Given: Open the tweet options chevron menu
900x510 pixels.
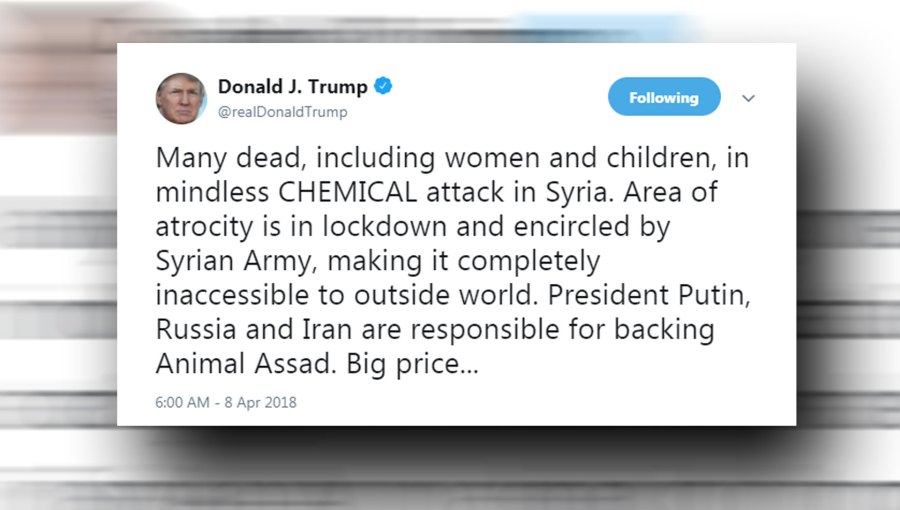Looking at the screenshot, I should tap(748, 98).
